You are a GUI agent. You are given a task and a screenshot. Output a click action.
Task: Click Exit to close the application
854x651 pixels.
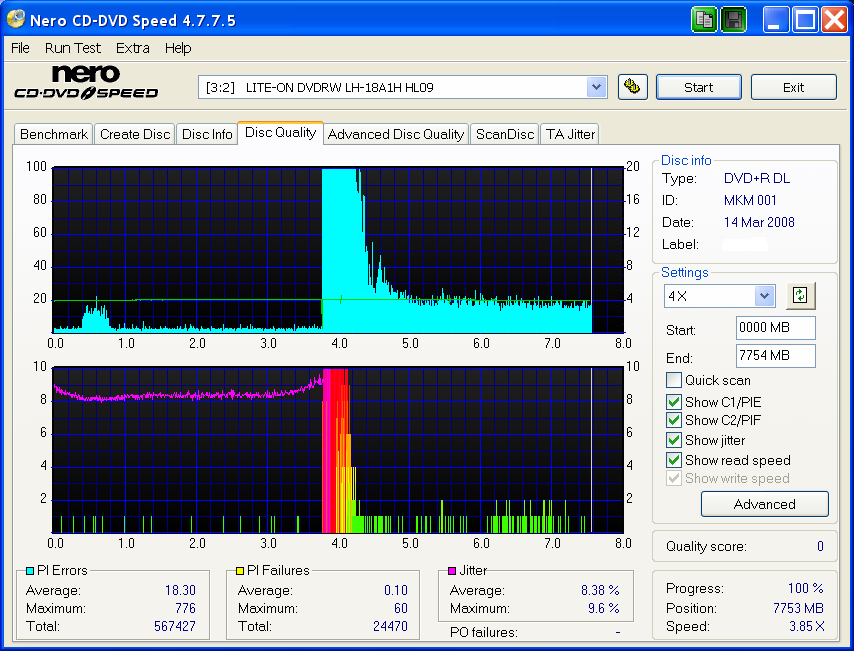[x=793, y=87]
